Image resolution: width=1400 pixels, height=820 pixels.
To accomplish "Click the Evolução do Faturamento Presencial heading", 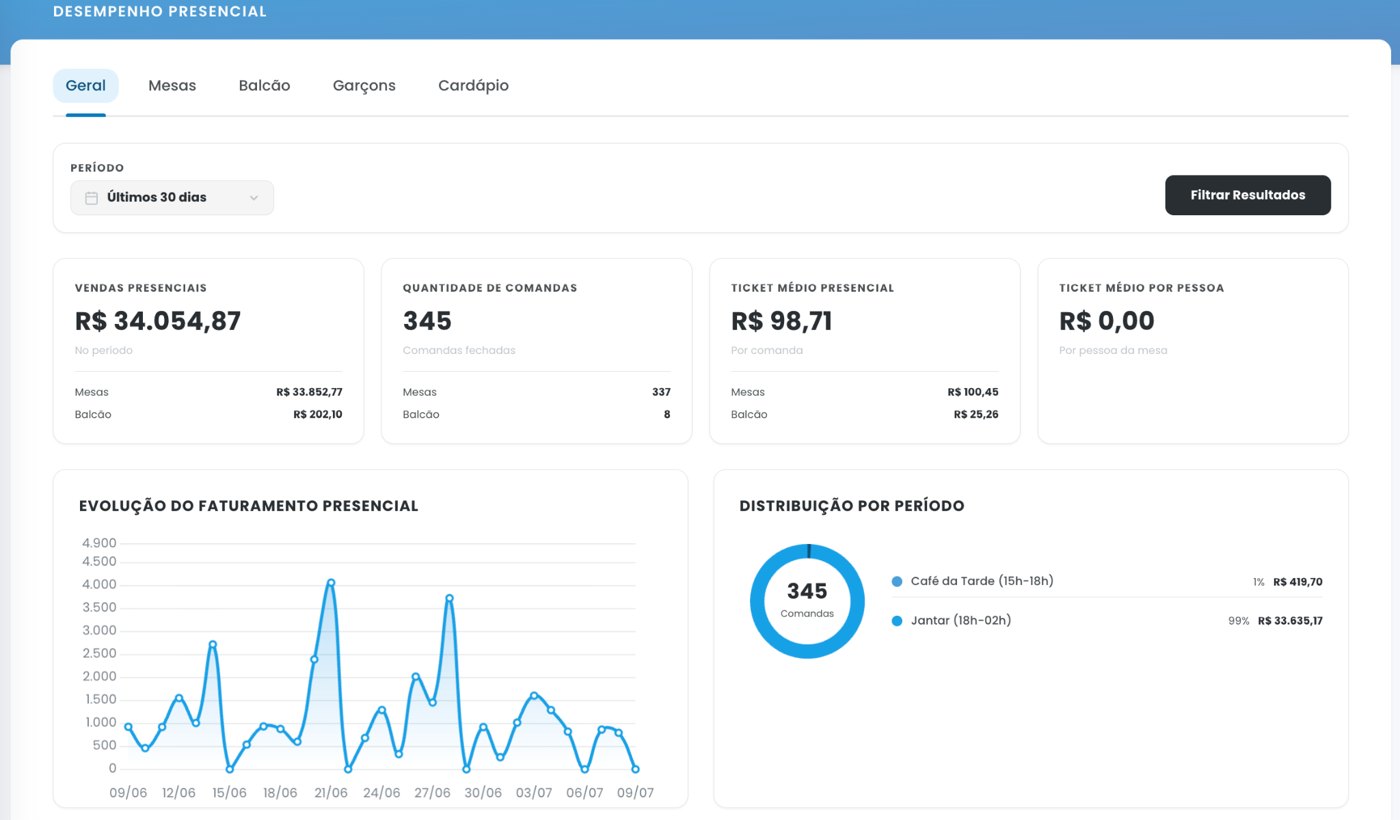I will [x=249, y=506].
